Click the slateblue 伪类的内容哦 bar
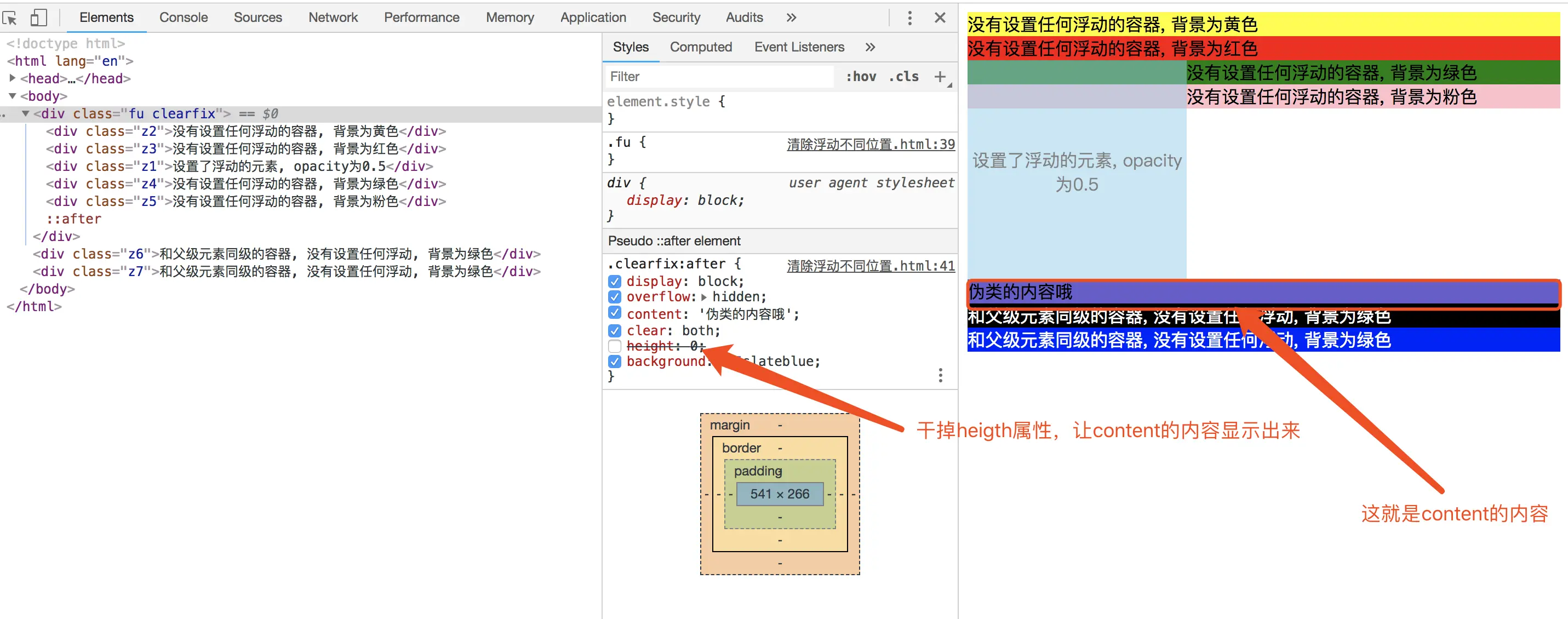This screenshot has height=619, width=1568. coord(1263,292)
